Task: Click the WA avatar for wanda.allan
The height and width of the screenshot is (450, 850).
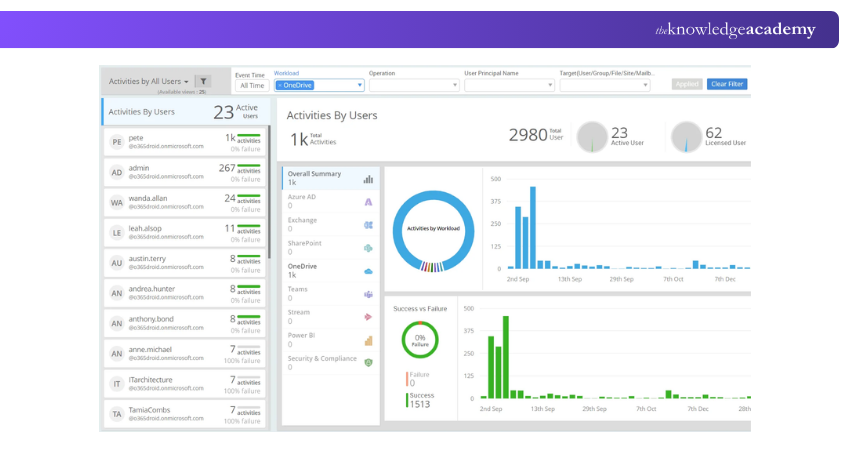Action: click(117, 203)
